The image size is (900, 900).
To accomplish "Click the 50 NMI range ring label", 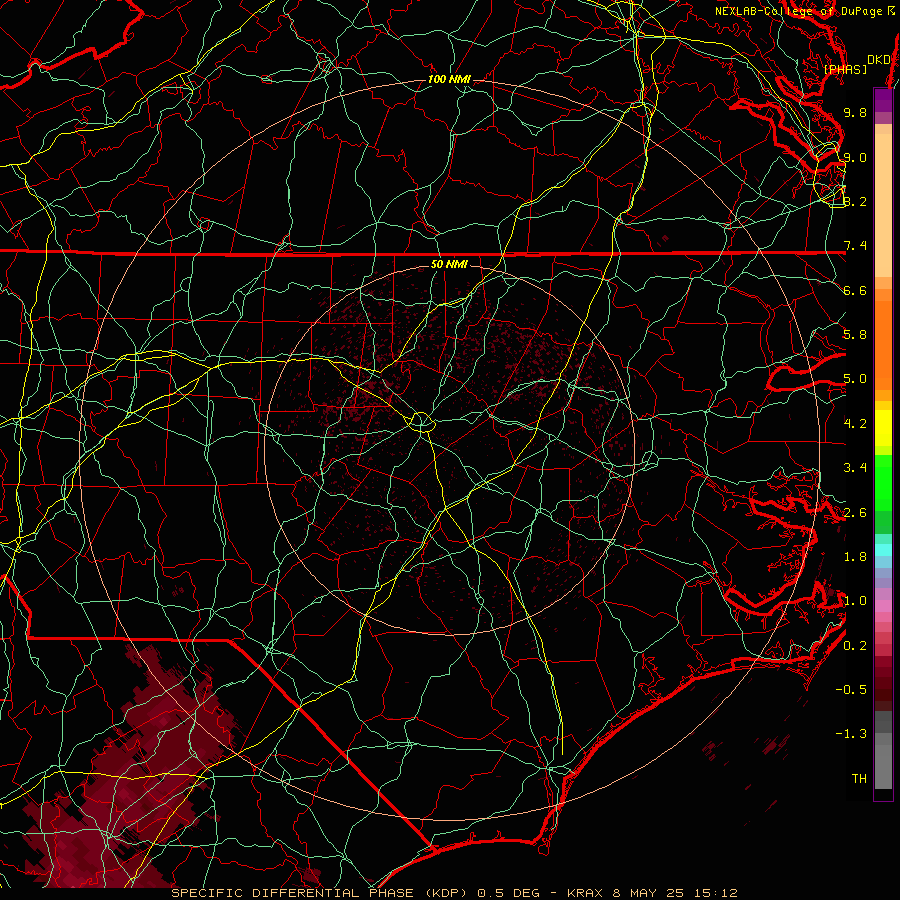I will pos(449,265).
